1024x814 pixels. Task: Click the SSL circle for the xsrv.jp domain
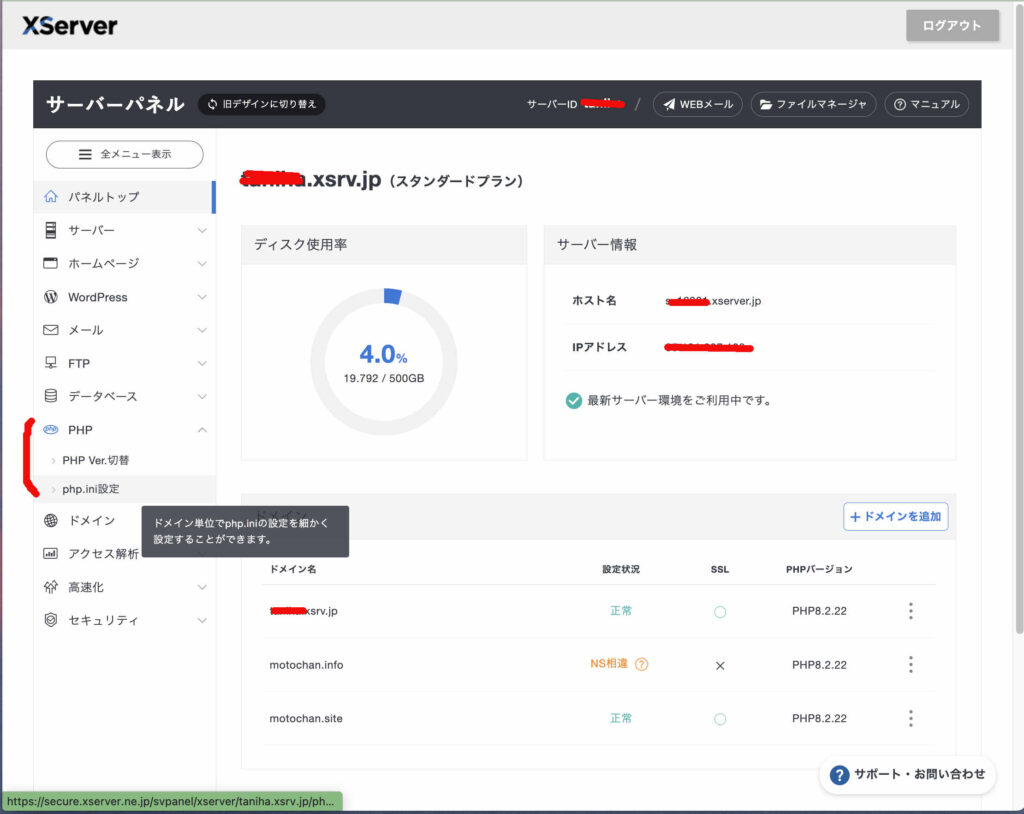(720, 611)
